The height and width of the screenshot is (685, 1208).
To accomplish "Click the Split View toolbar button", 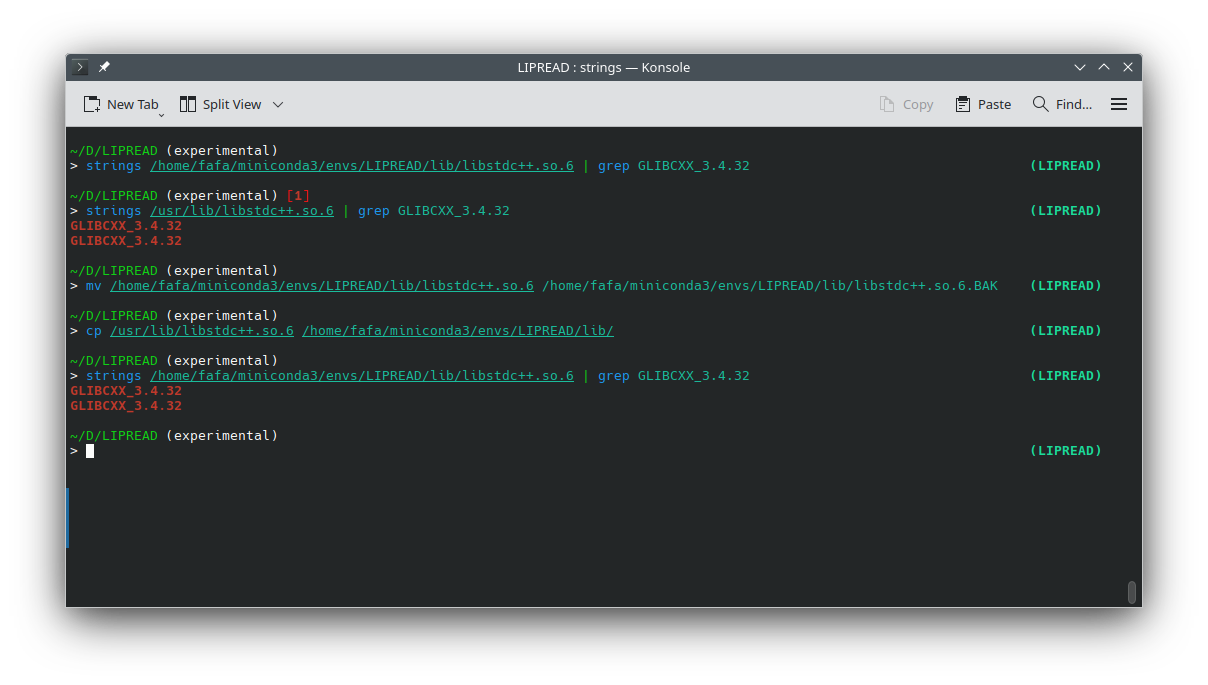I will (220, 104).
